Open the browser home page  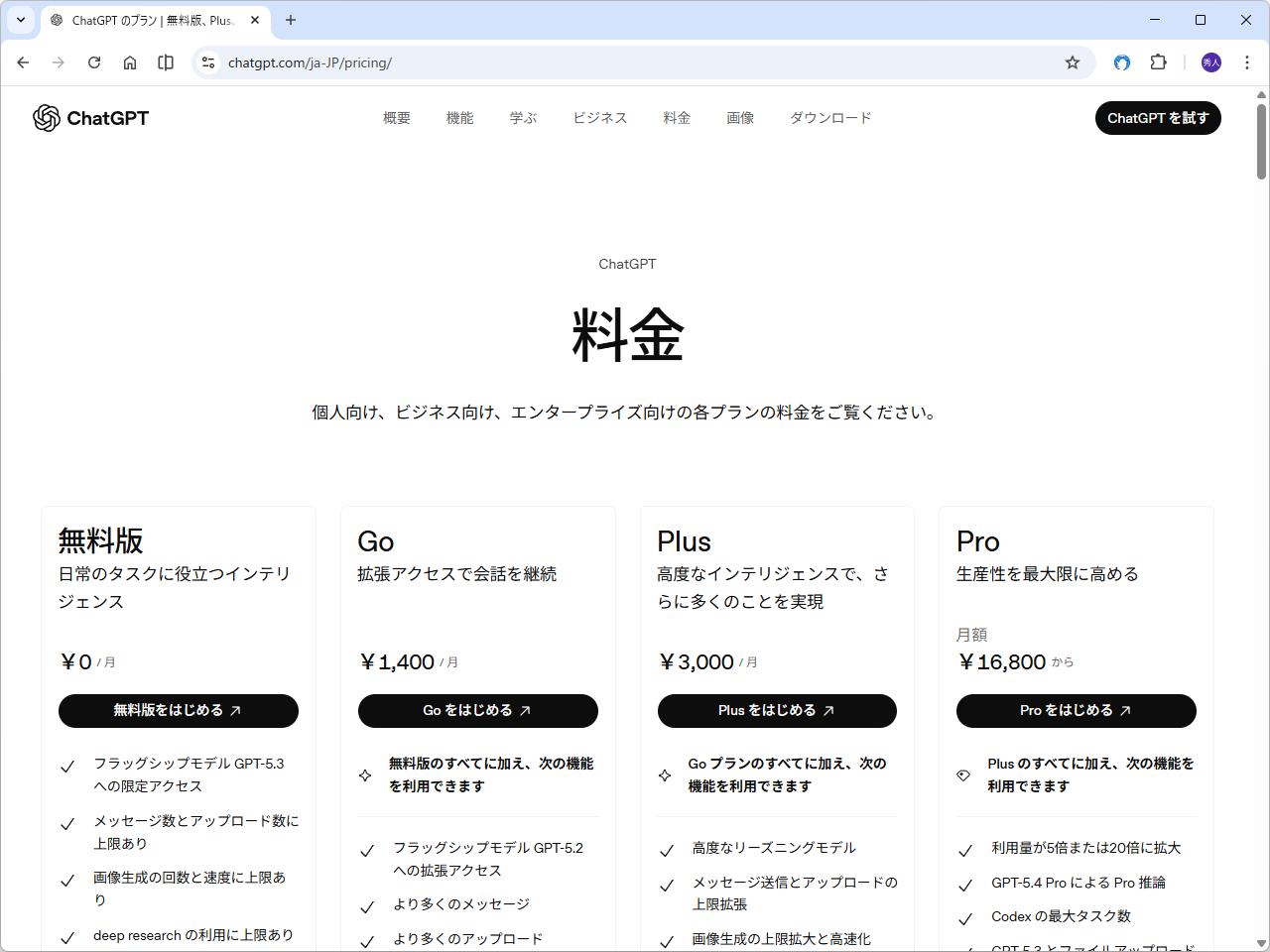130,62
